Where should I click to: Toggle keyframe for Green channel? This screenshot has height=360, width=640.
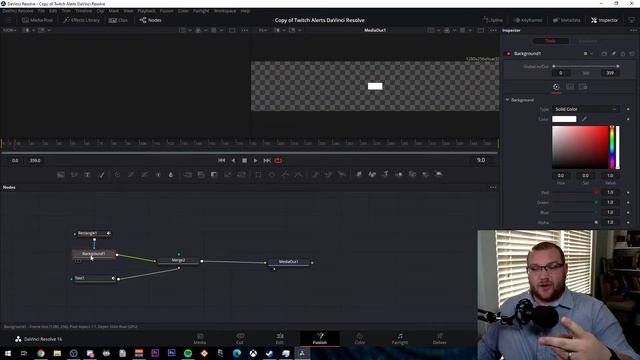click(x=628, y=202)
